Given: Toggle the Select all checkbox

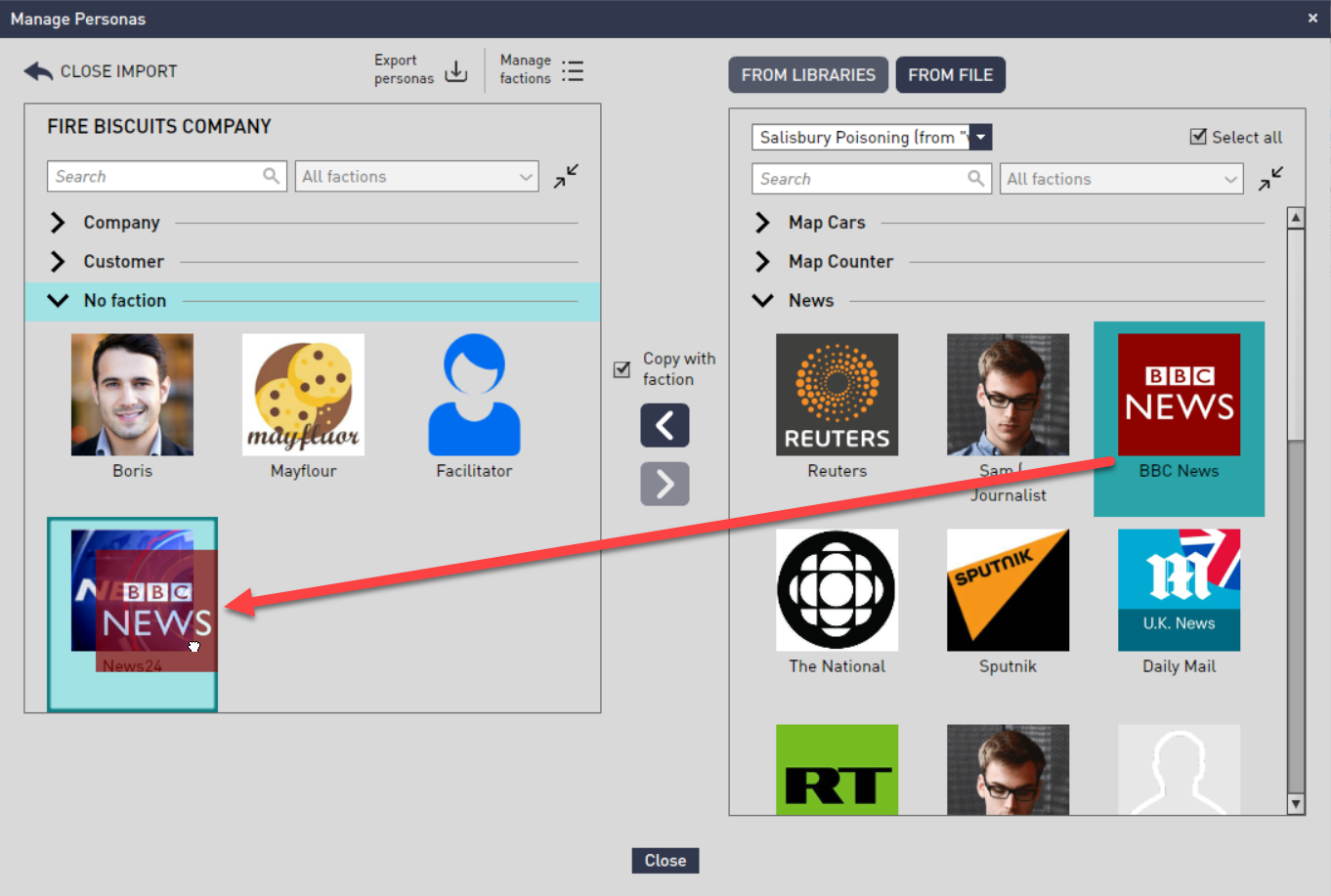Looking at the screenshot, I should [x=1198, y=137].
